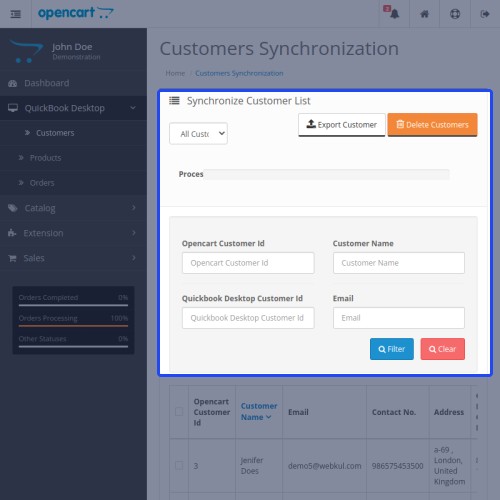
Task: Click the Extension puzzle icon
Action: (x=12, y=233)
